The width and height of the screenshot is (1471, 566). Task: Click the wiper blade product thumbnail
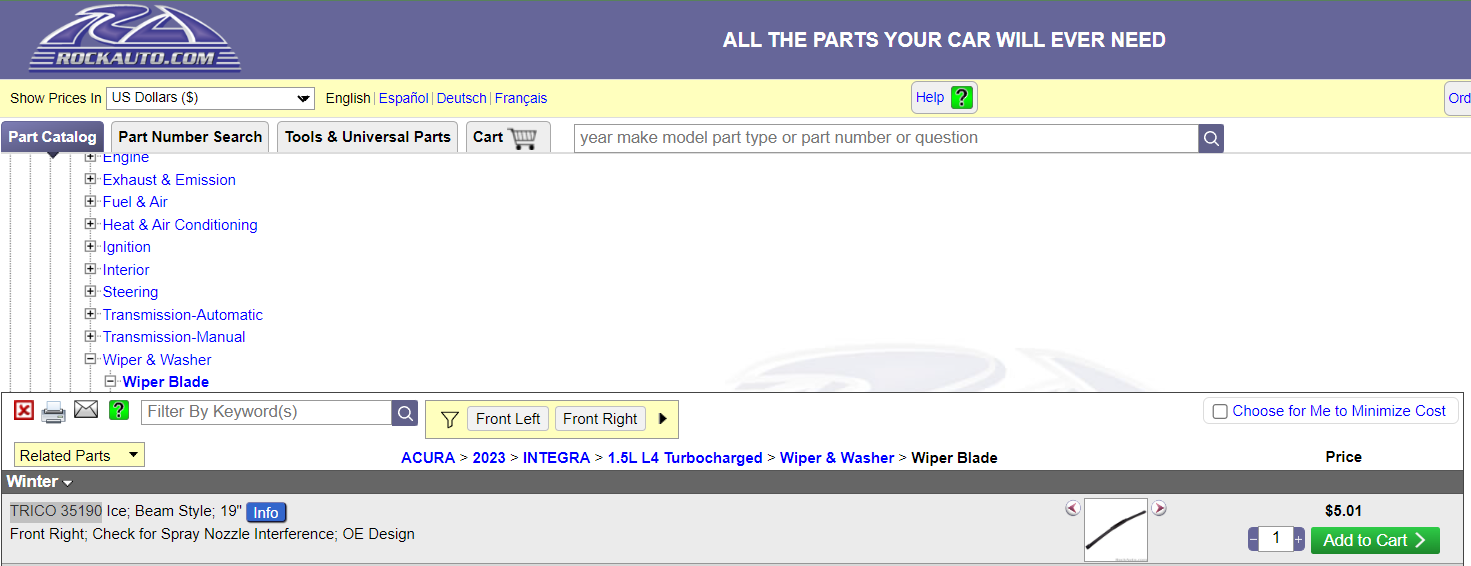pos(1116,530)
